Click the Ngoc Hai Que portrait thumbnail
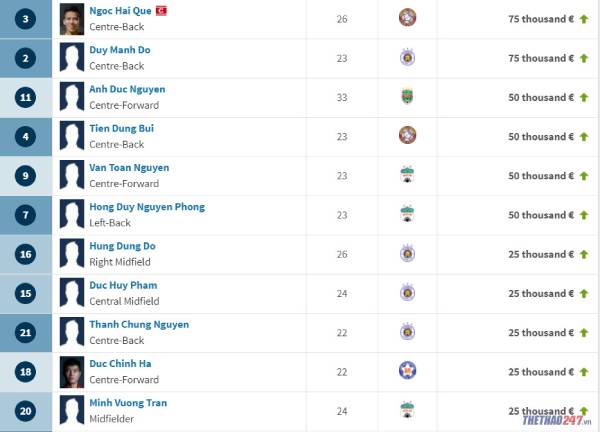 click(x=72, y=19)
